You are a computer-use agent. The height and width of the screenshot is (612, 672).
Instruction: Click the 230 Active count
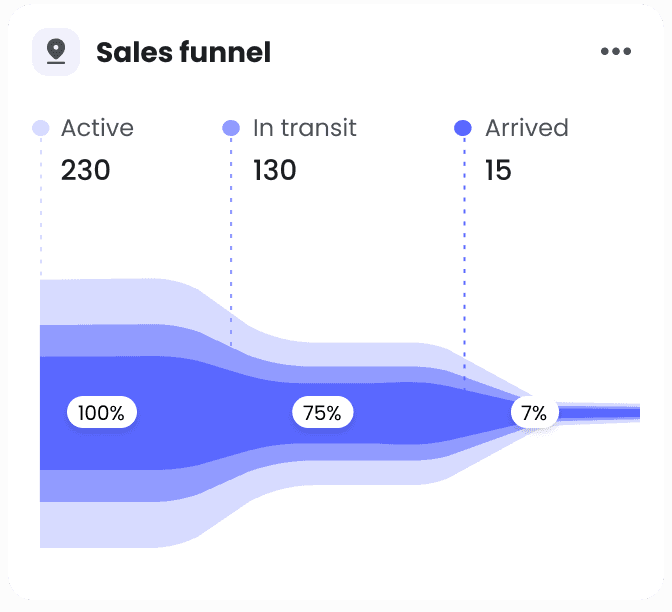(x=86, y=170)
